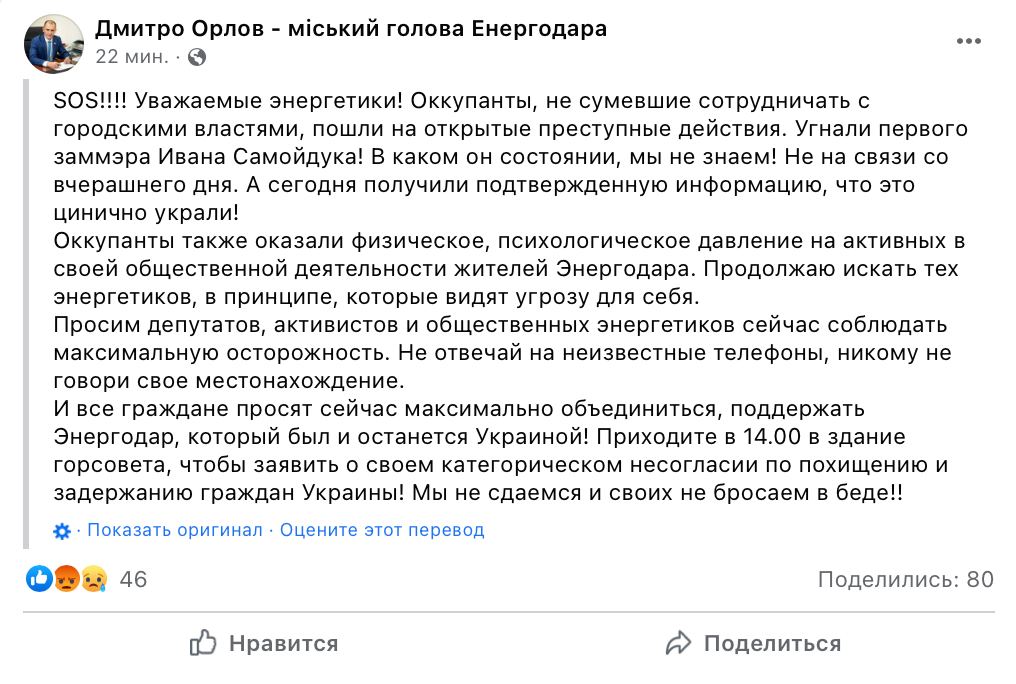
Task: Click the sad crying reaction icon
Action: pos(94,578)
